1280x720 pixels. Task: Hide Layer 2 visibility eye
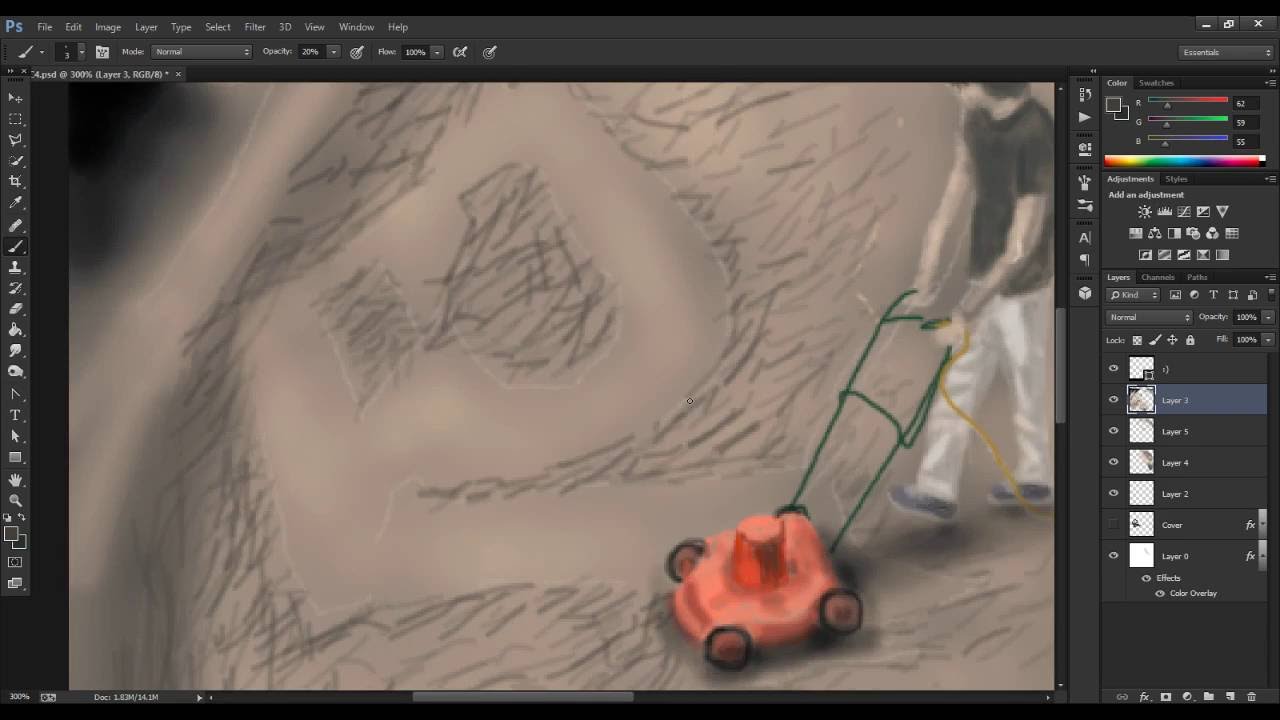tap(1114, 493)
